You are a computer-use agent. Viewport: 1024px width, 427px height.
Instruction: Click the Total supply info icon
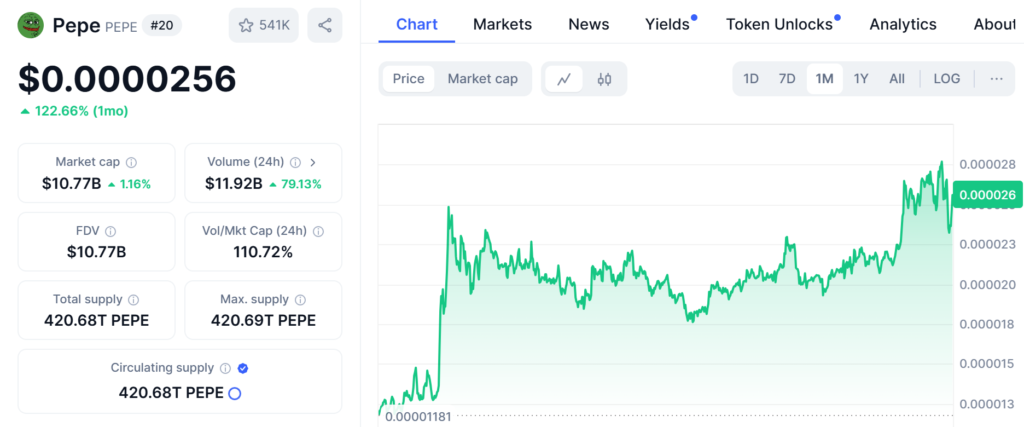click(x=133, y=299)
